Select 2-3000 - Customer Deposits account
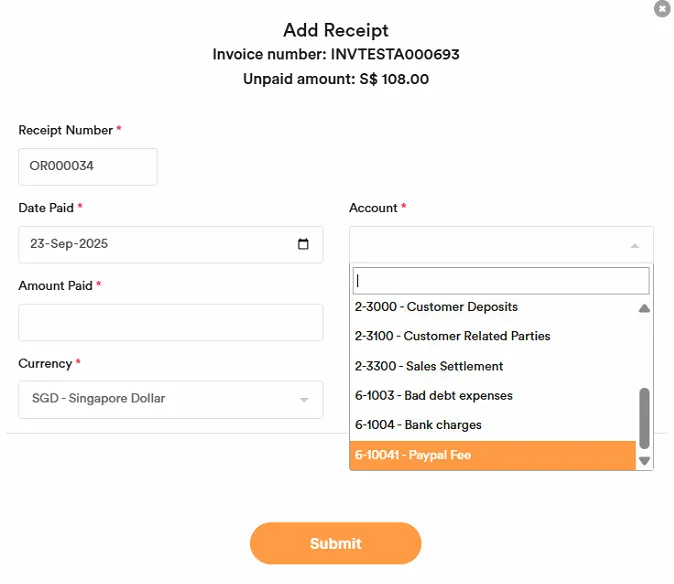674x584 pixels. 436,307
